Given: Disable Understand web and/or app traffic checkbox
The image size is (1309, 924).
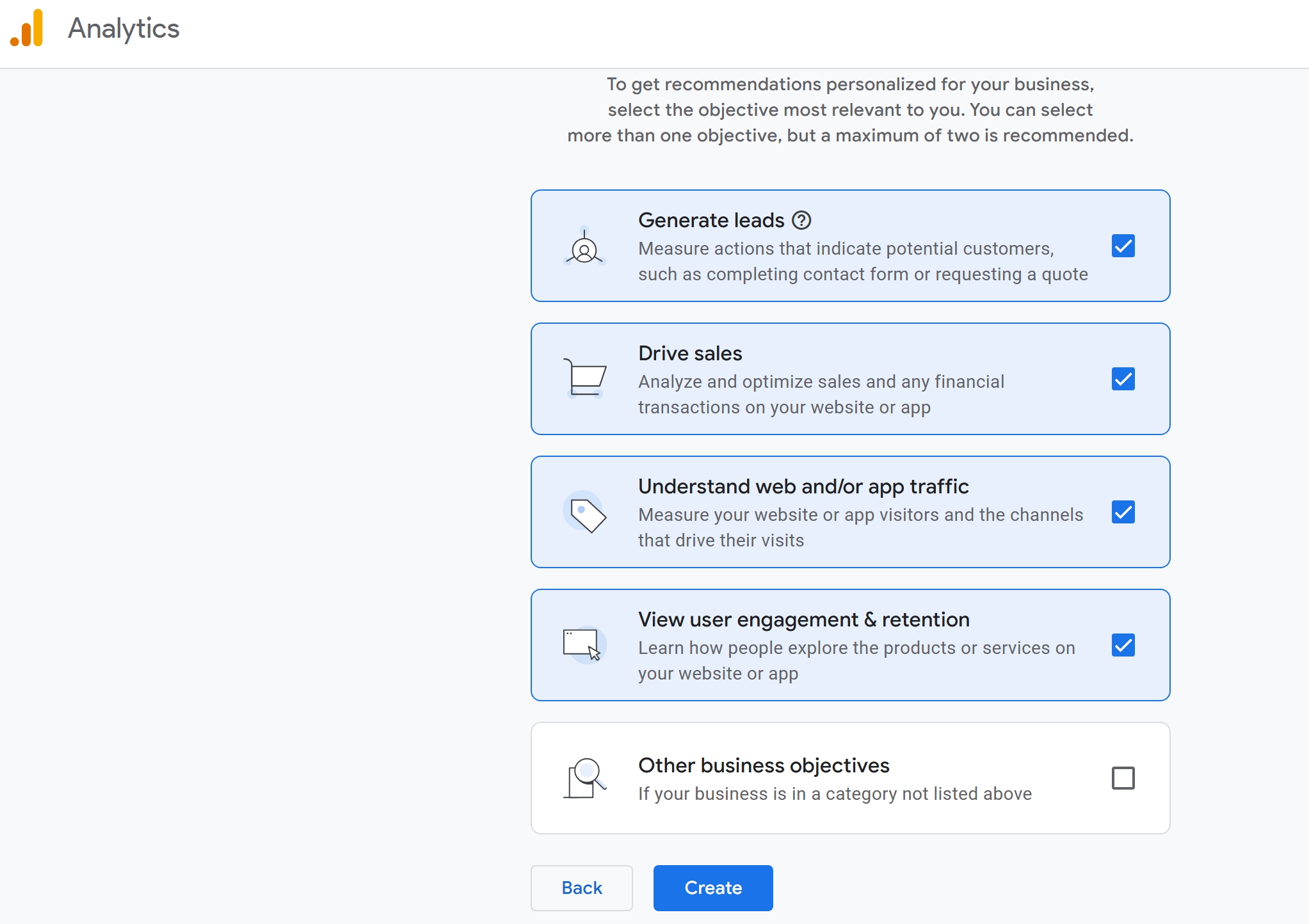Looking at the screenshot, I should (x=1123, y=513).
